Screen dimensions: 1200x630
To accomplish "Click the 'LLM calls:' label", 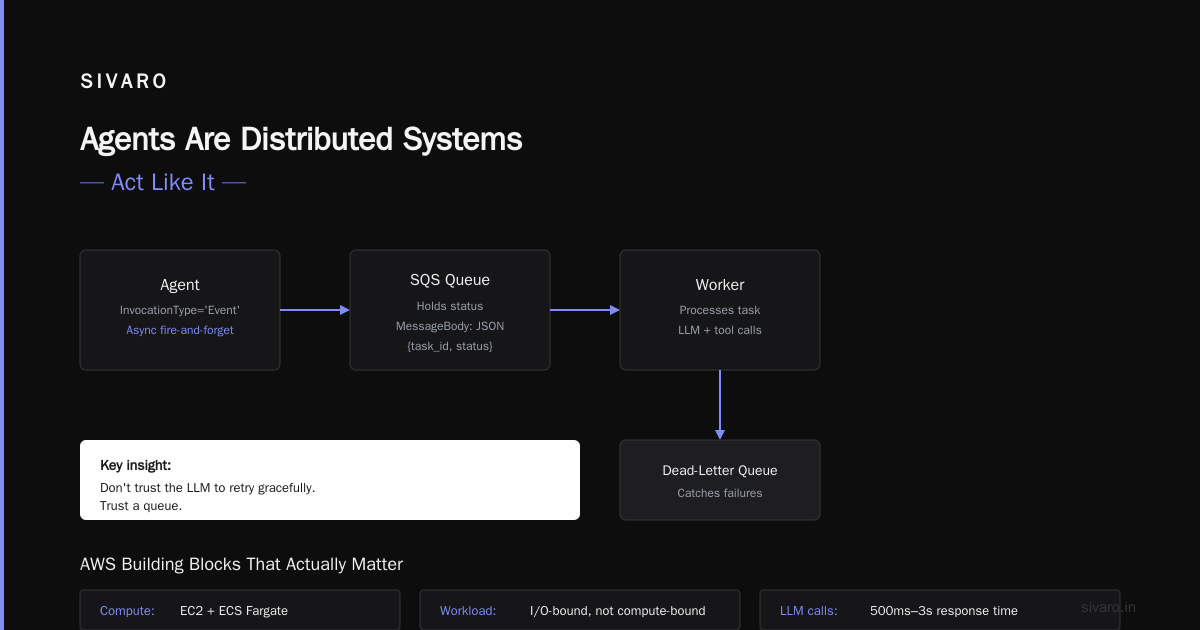I will pos(809,611).
